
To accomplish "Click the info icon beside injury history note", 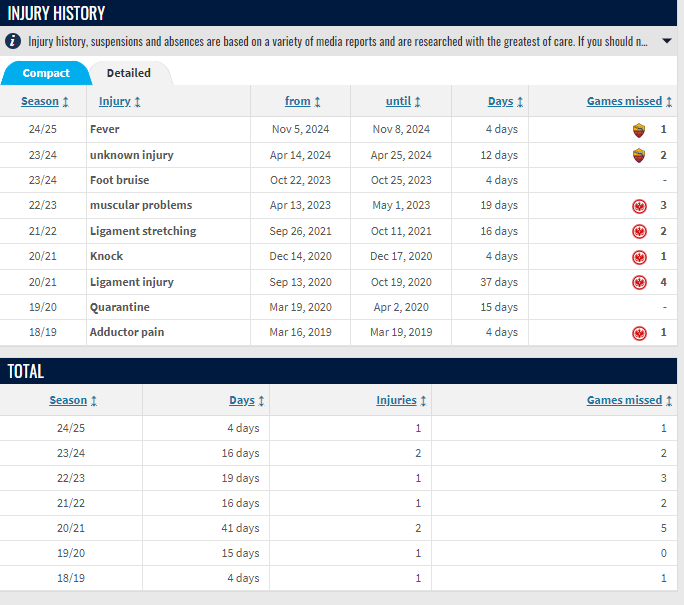I will [13, 41].
